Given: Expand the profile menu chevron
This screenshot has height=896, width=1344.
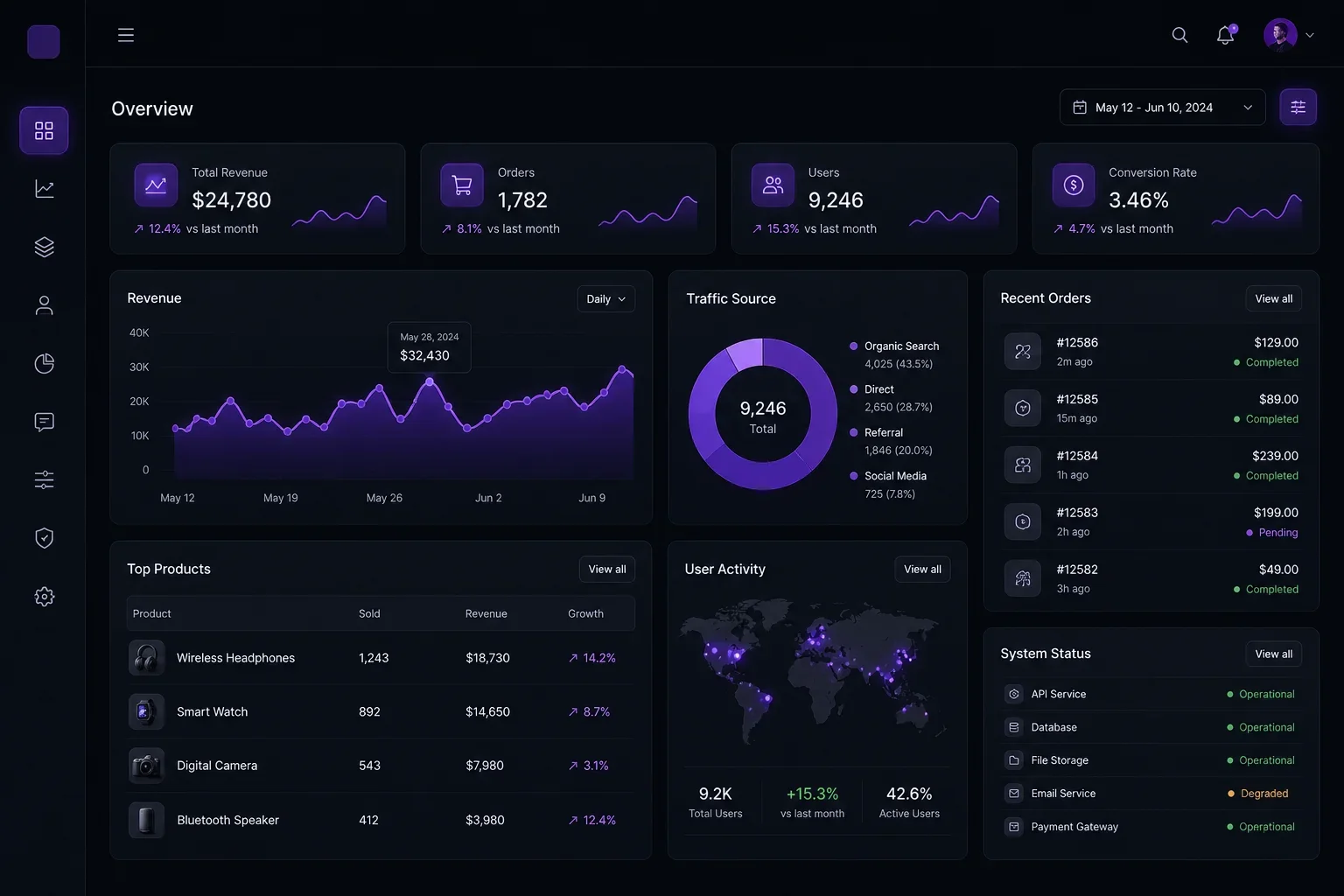Looking at the screenshot, I should (x=1310, y=36).
